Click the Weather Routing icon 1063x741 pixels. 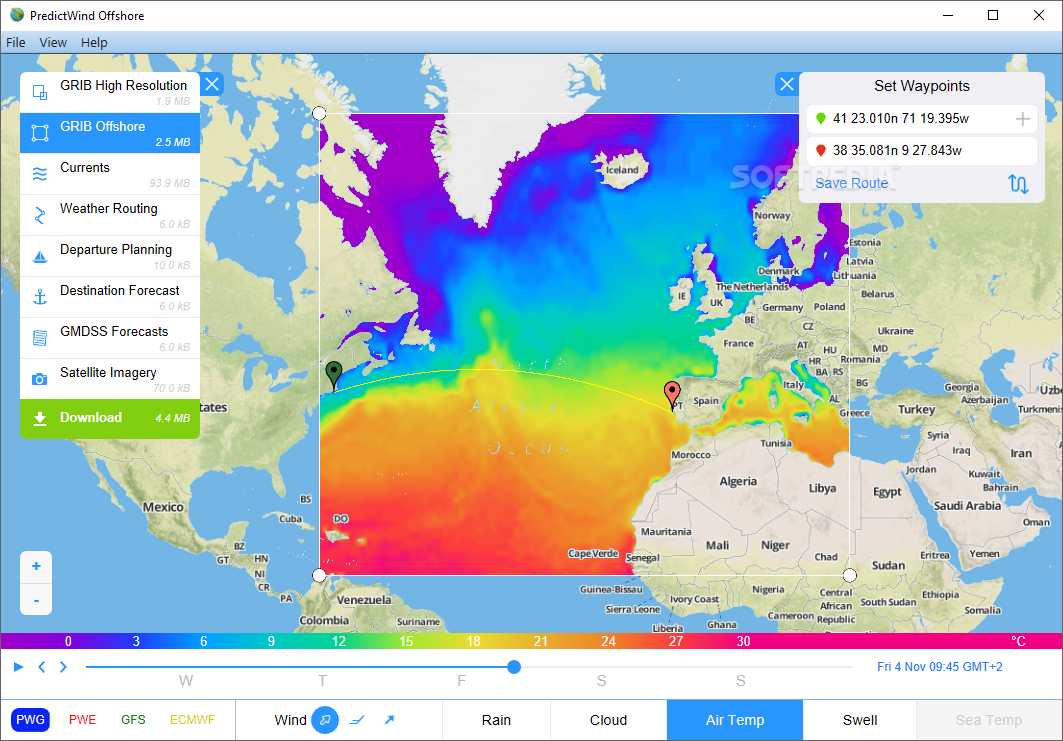click(40, 216)
